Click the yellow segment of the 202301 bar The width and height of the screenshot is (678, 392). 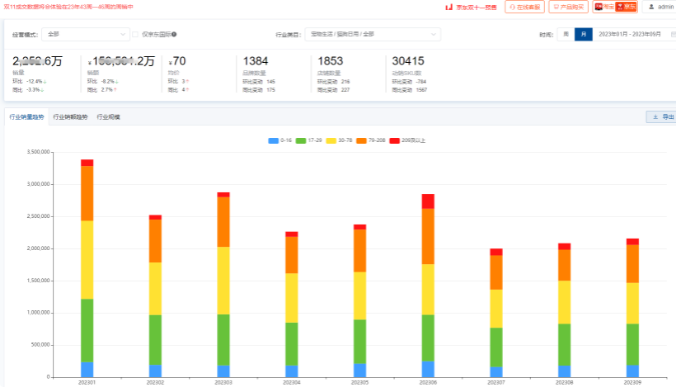[87, 260]
